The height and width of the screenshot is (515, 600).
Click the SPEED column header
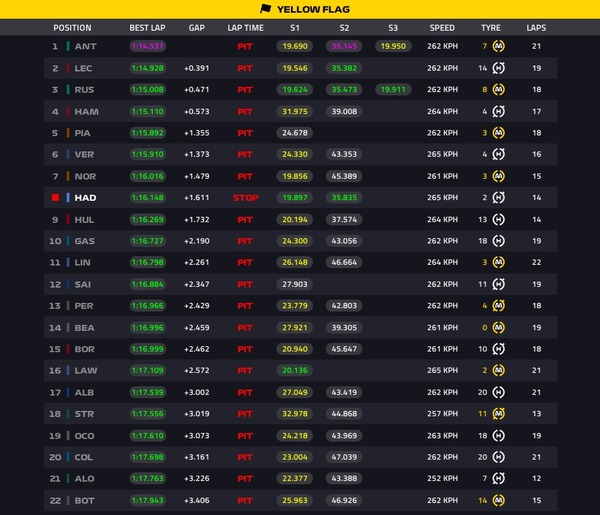pyautogui.click(x=442, y=28)
